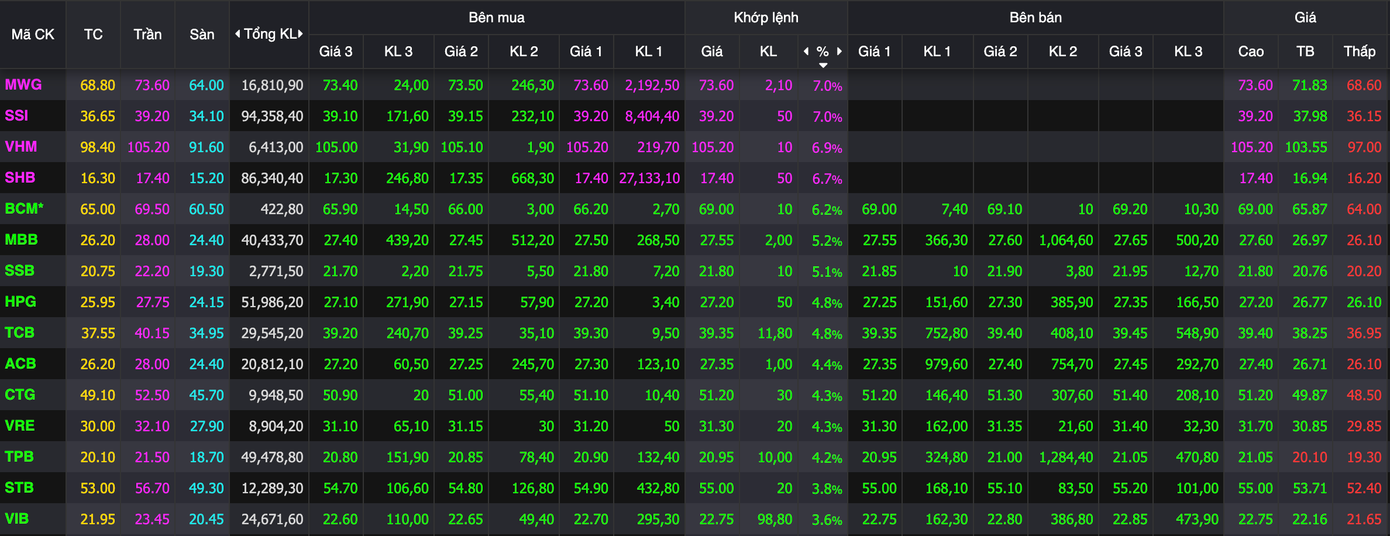Open the VIB stock symbol
This screenshot has width=1390, height=536.
18,519
